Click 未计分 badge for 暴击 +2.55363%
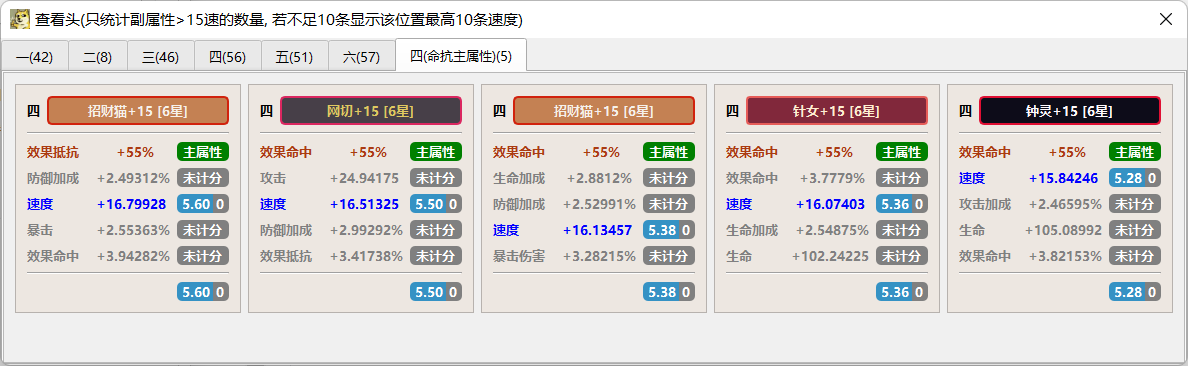Viewport: 1188px width, 366px height. 203,230
